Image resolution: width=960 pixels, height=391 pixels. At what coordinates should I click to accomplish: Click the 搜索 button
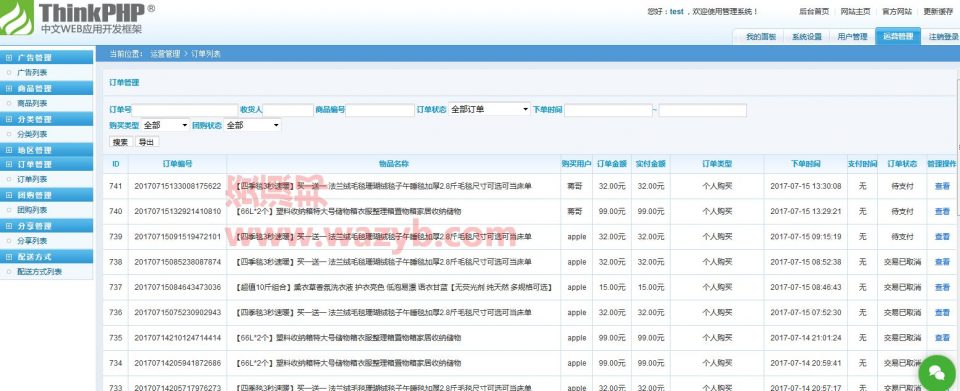coord(121,142)
